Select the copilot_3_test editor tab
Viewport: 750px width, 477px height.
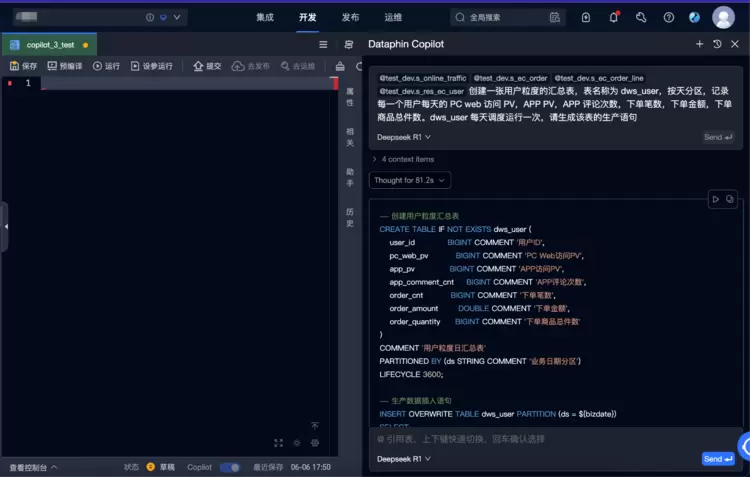tap(46, 45)
